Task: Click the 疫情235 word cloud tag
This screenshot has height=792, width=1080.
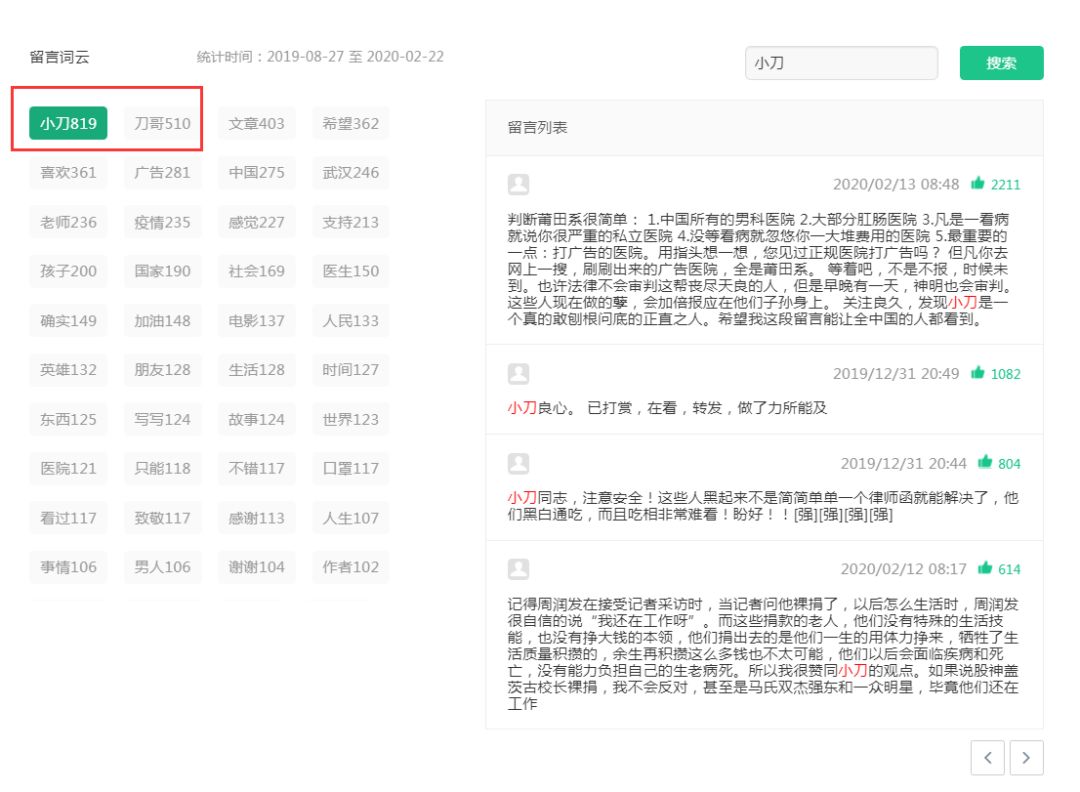Action: (162, 222)
